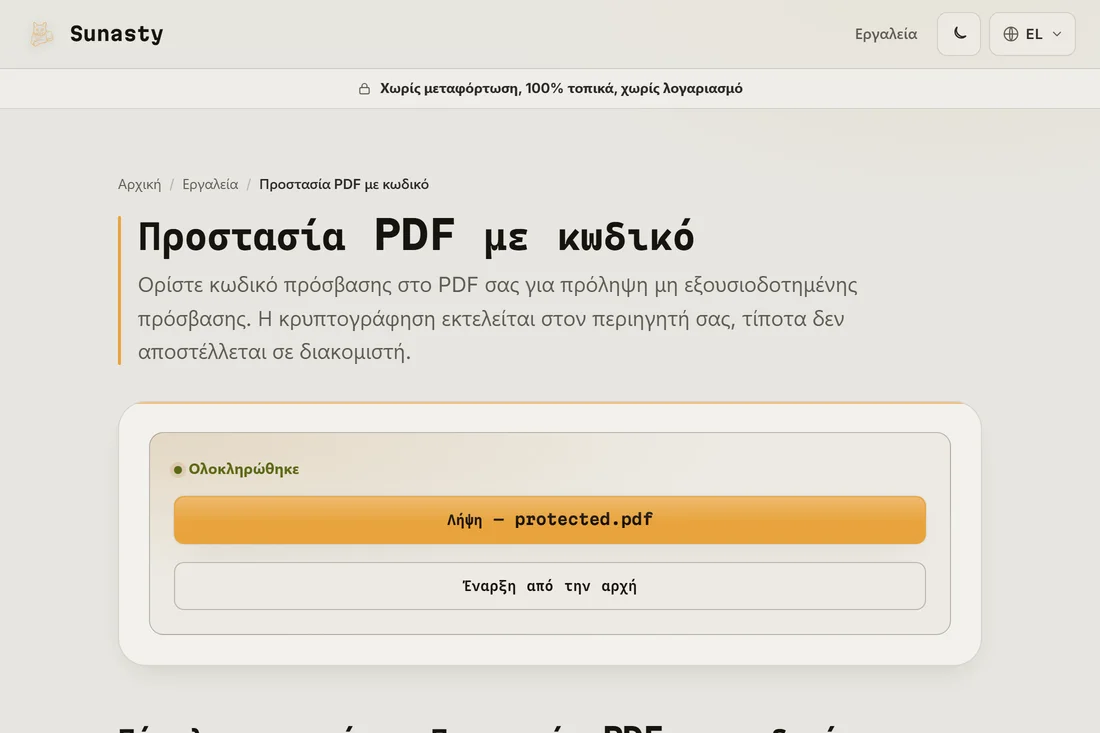Viewport: 1100px width, 733px height.
Task: Open the Sunasty home title link
Action: pyautogui.click(x=116, y=34)
